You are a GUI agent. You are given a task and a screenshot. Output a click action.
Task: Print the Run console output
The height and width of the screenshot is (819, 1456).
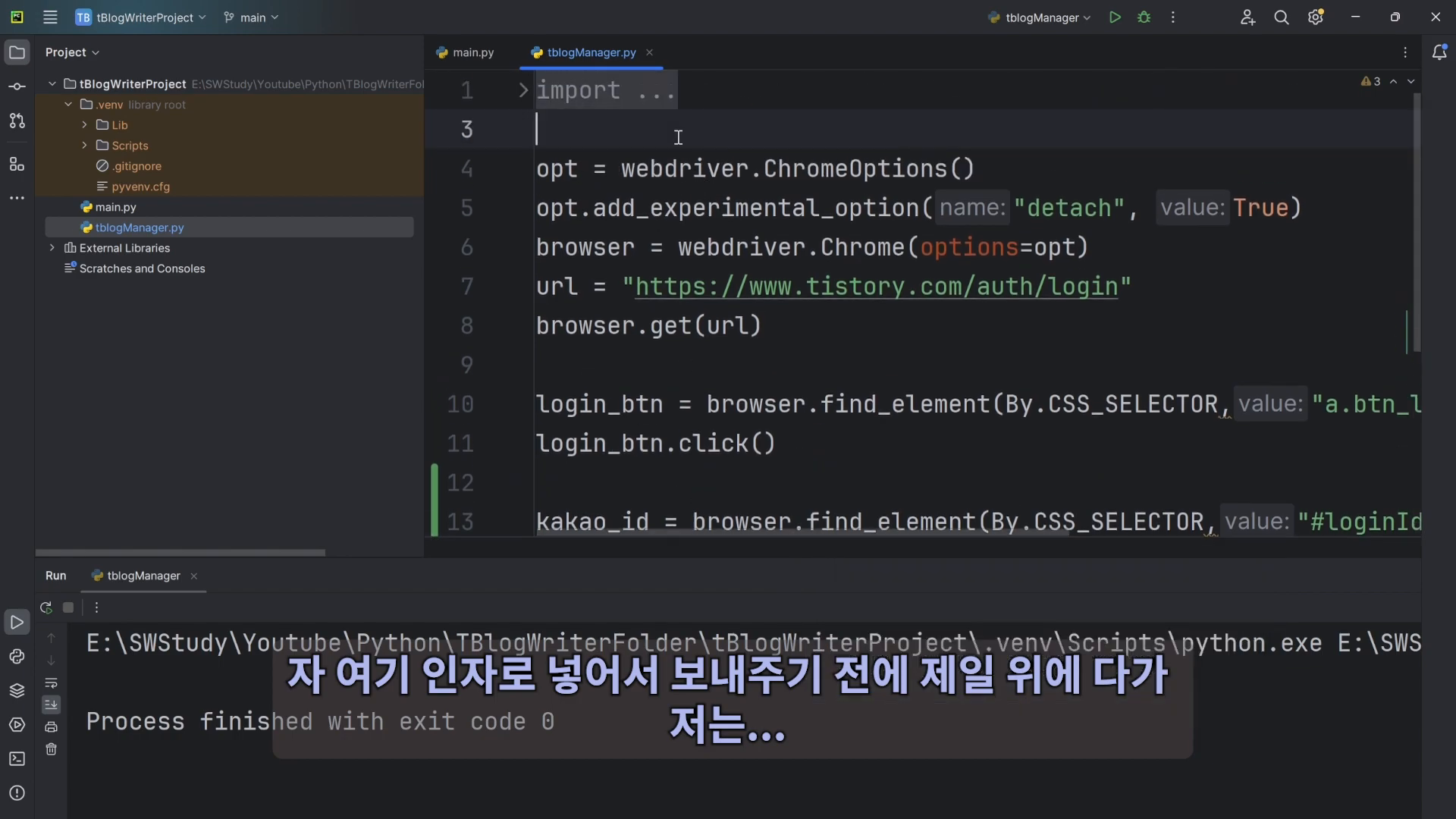pyautogui.click(x=51, y=727)
